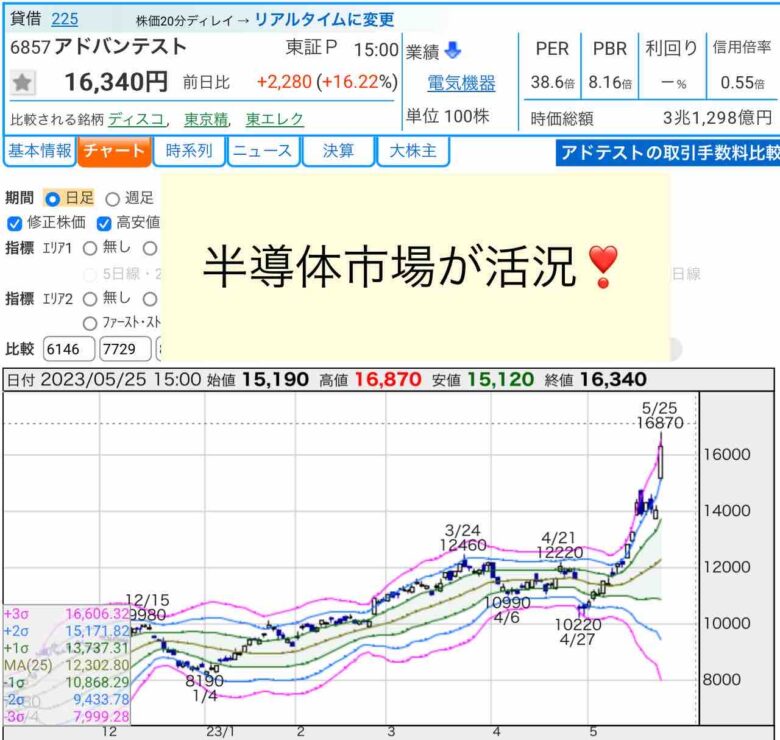780x740 pixels.
Task: Click the +2σ 15,171.82 legend value
Action: [98, 631]
